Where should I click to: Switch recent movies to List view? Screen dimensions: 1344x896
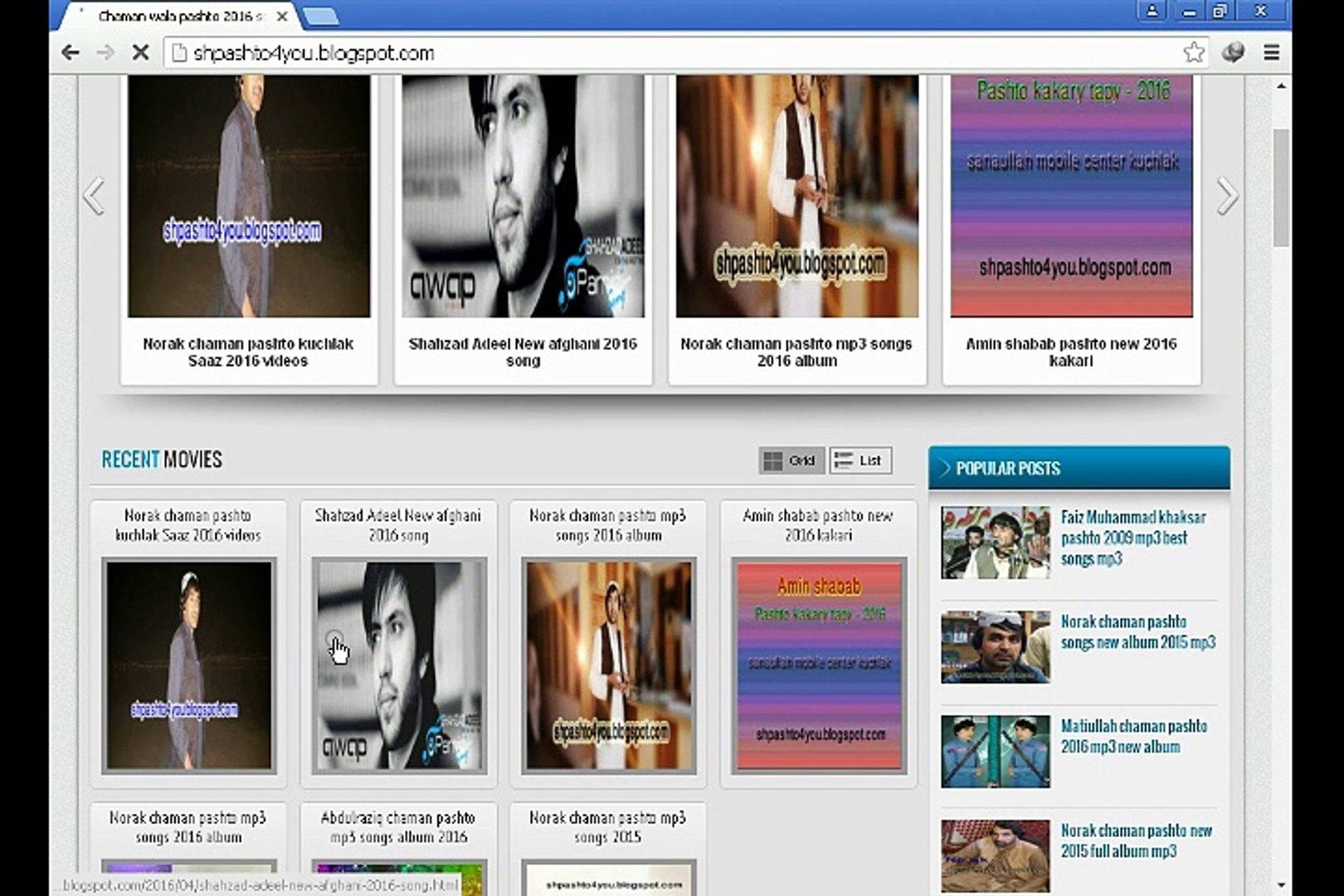859,460
